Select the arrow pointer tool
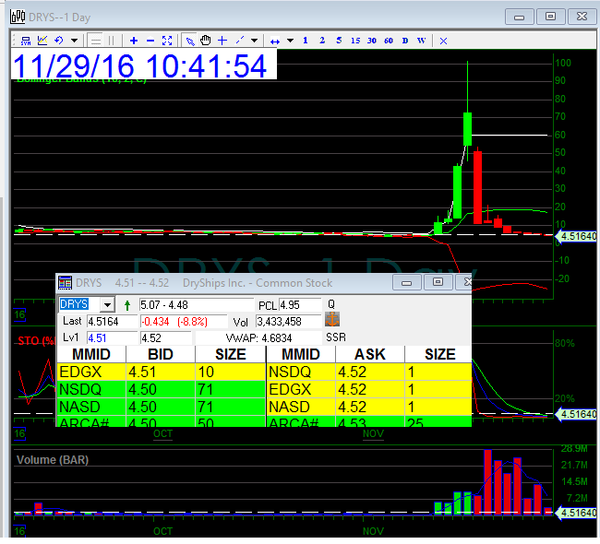This screenshot has height=544, width=600. click(189, 40)
